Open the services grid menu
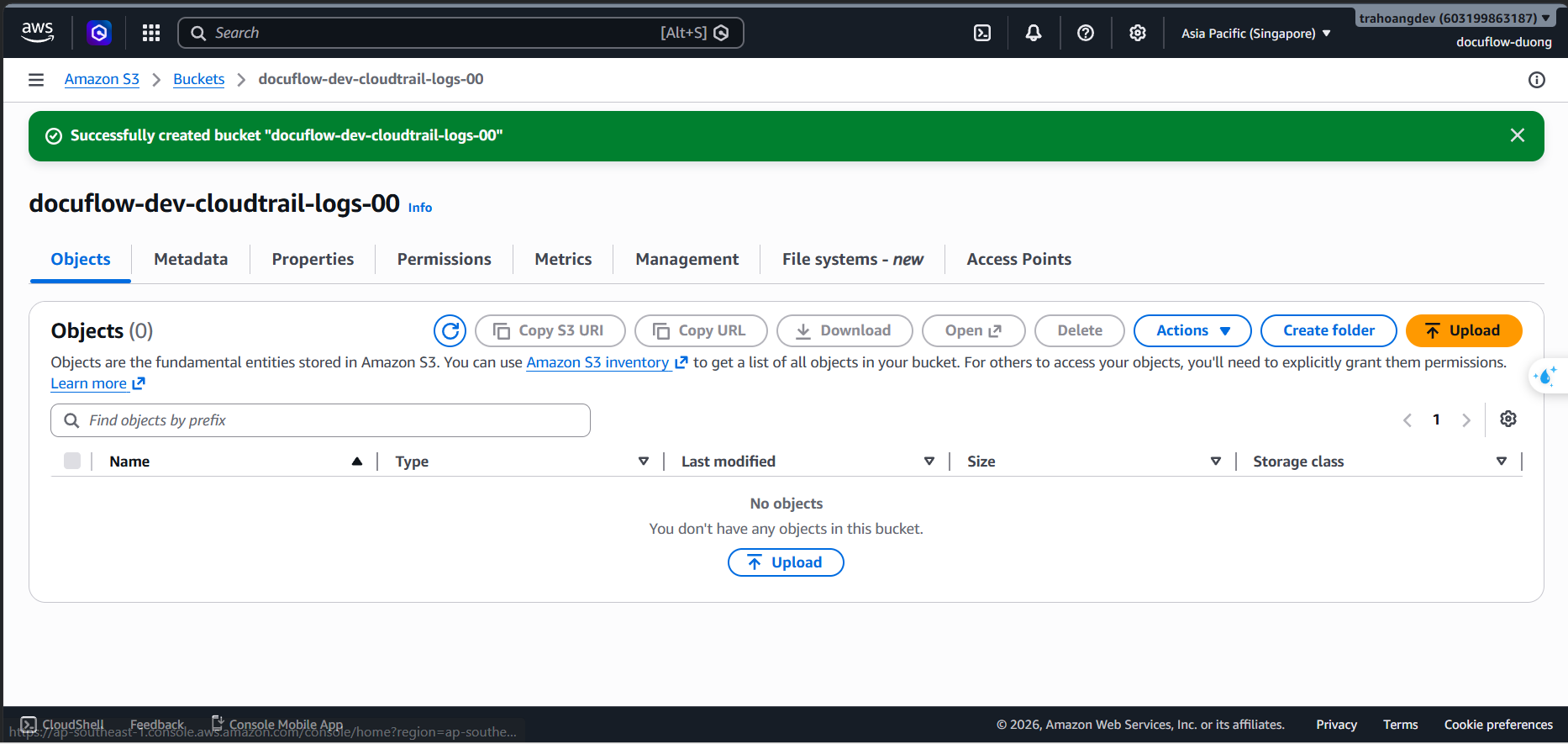 point(151,33)
